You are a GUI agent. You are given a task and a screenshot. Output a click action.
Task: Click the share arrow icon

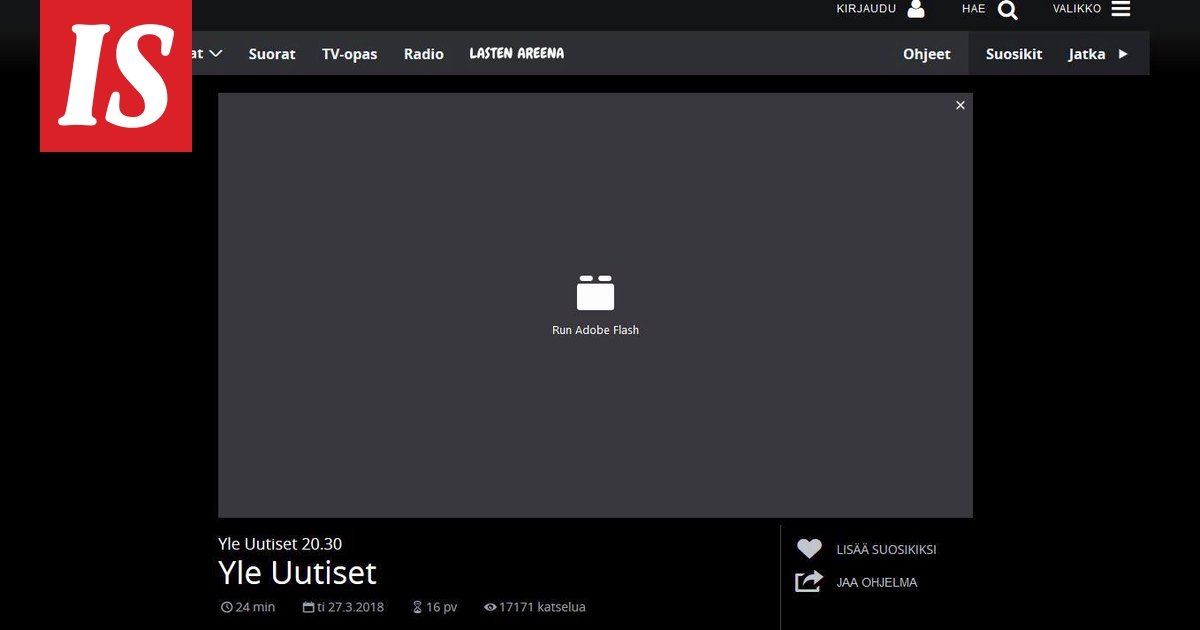808,581
